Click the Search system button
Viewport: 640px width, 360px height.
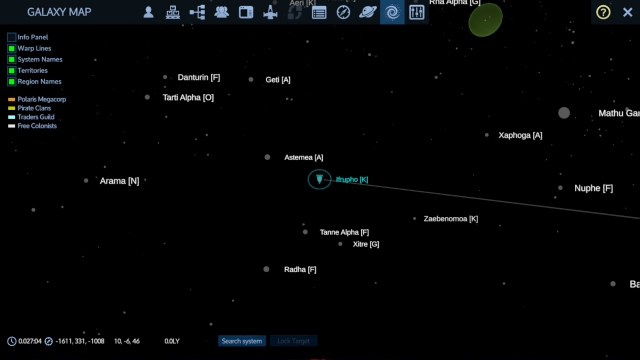tap(242, 341)
